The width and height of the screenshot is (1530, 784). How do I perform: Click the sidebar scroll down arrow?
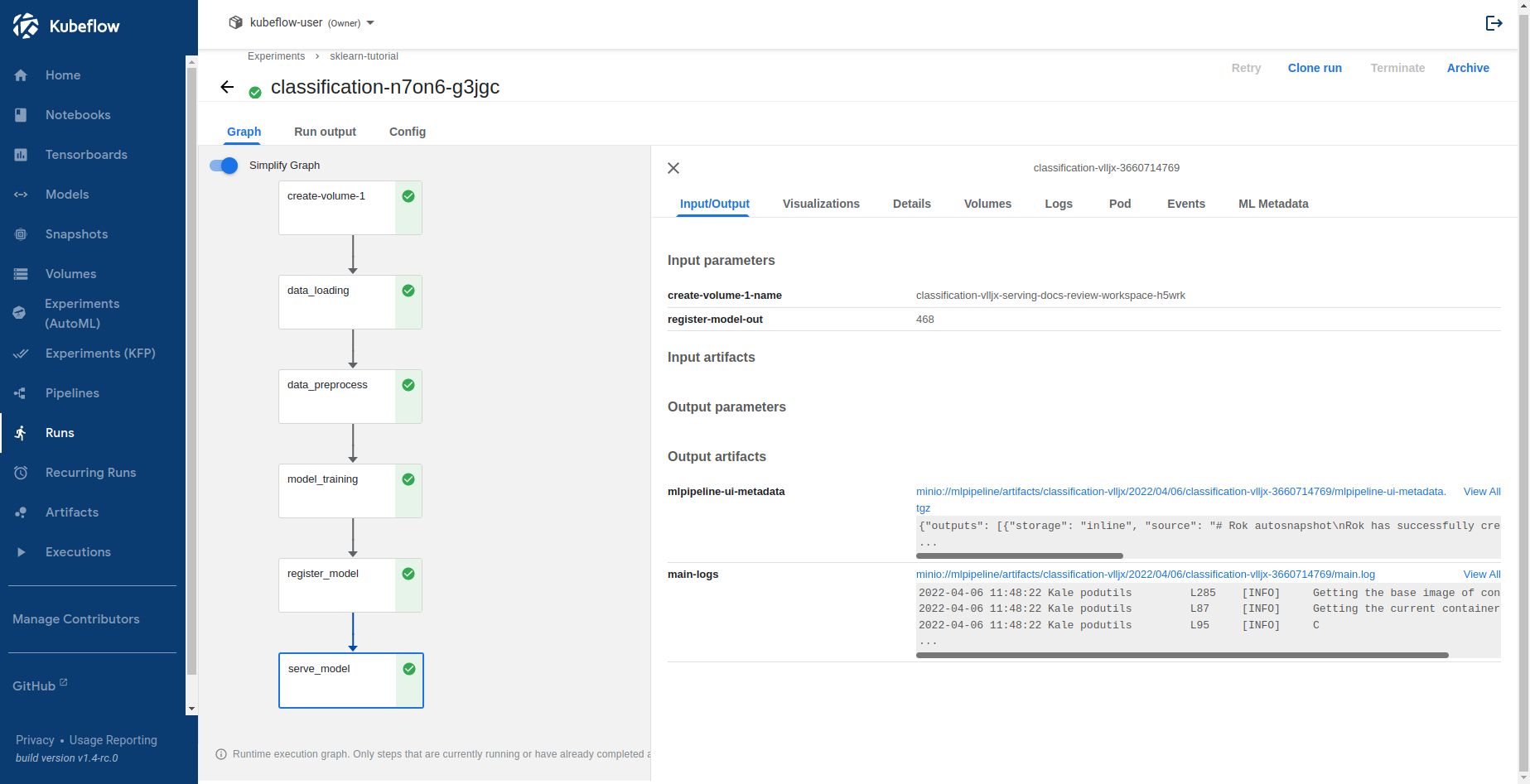pyautogui.click(x=191, y=709)
